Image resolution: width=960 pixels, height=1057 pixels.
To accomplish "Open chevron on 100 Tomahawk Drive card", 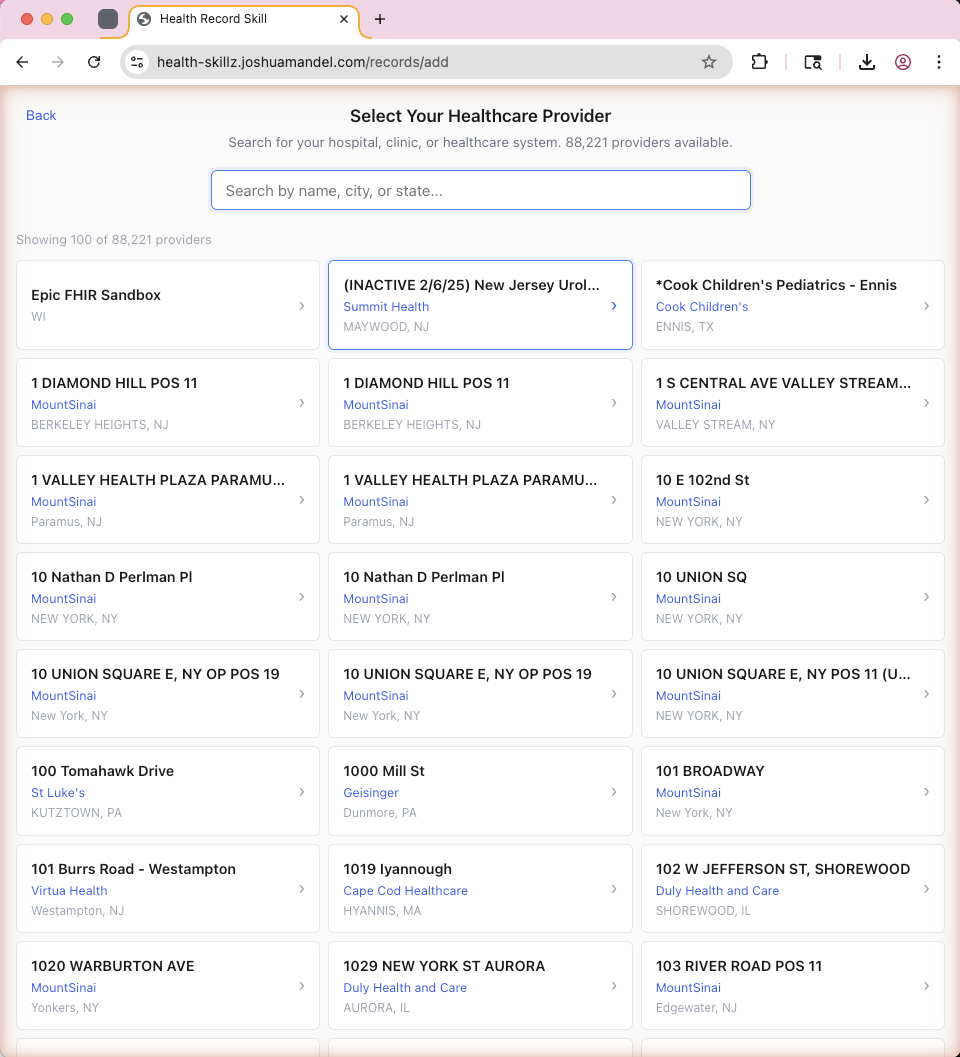I will click(x=301, y=791).
